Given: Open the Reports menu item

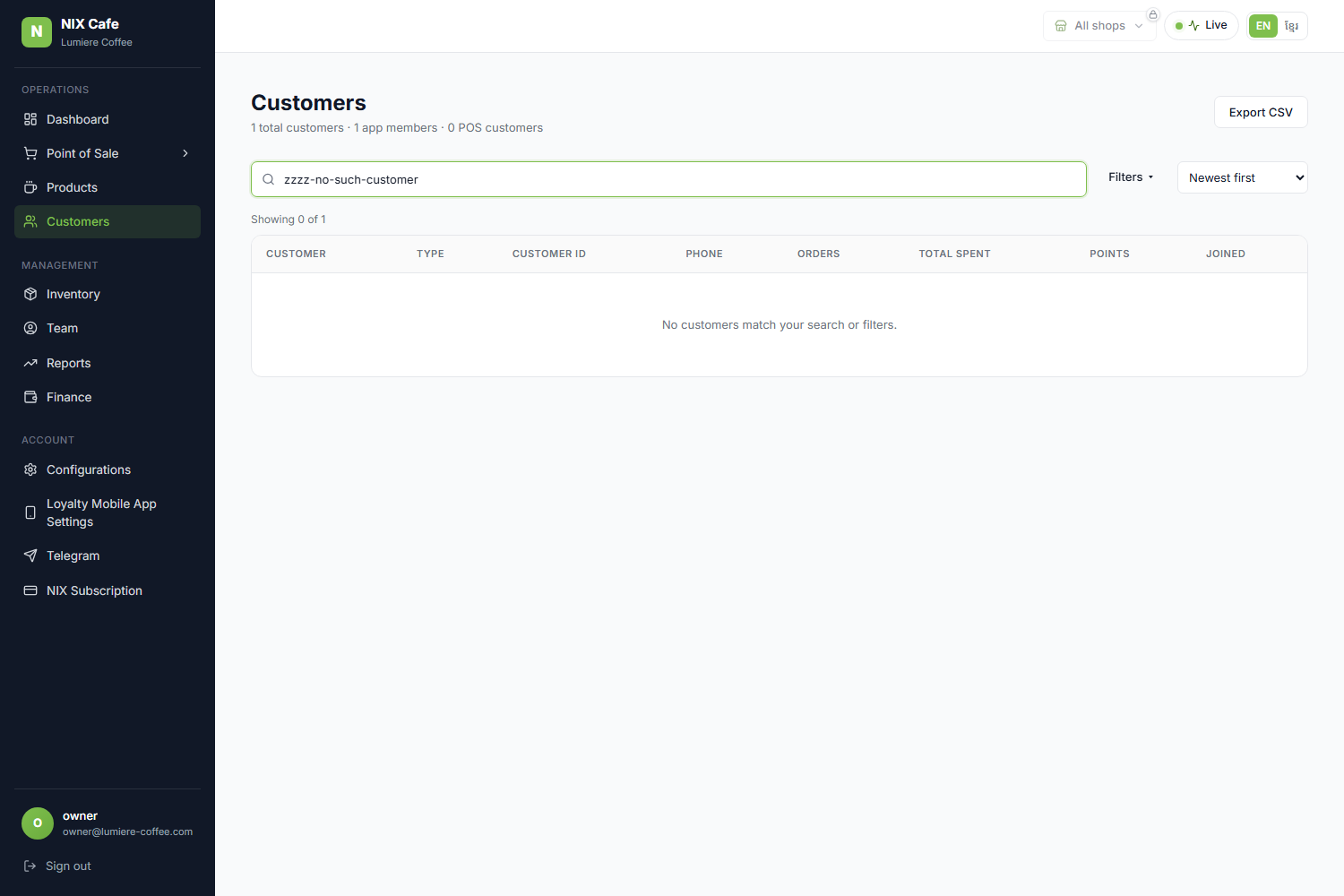Looking at the screenshot, I should (x=108, y=363).
